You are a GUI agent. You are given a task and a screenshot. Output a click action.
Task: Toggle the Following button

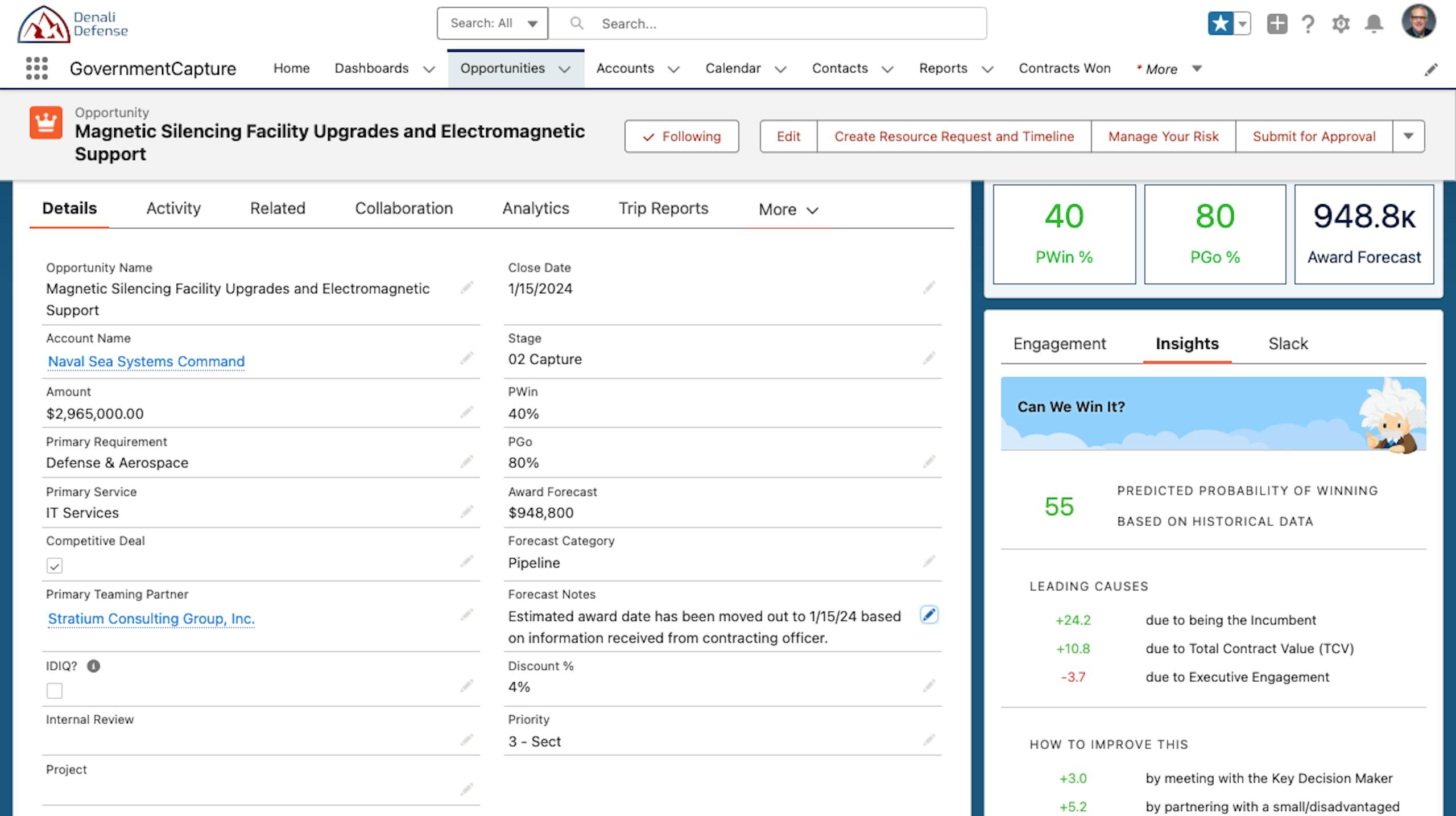(681, 137)
